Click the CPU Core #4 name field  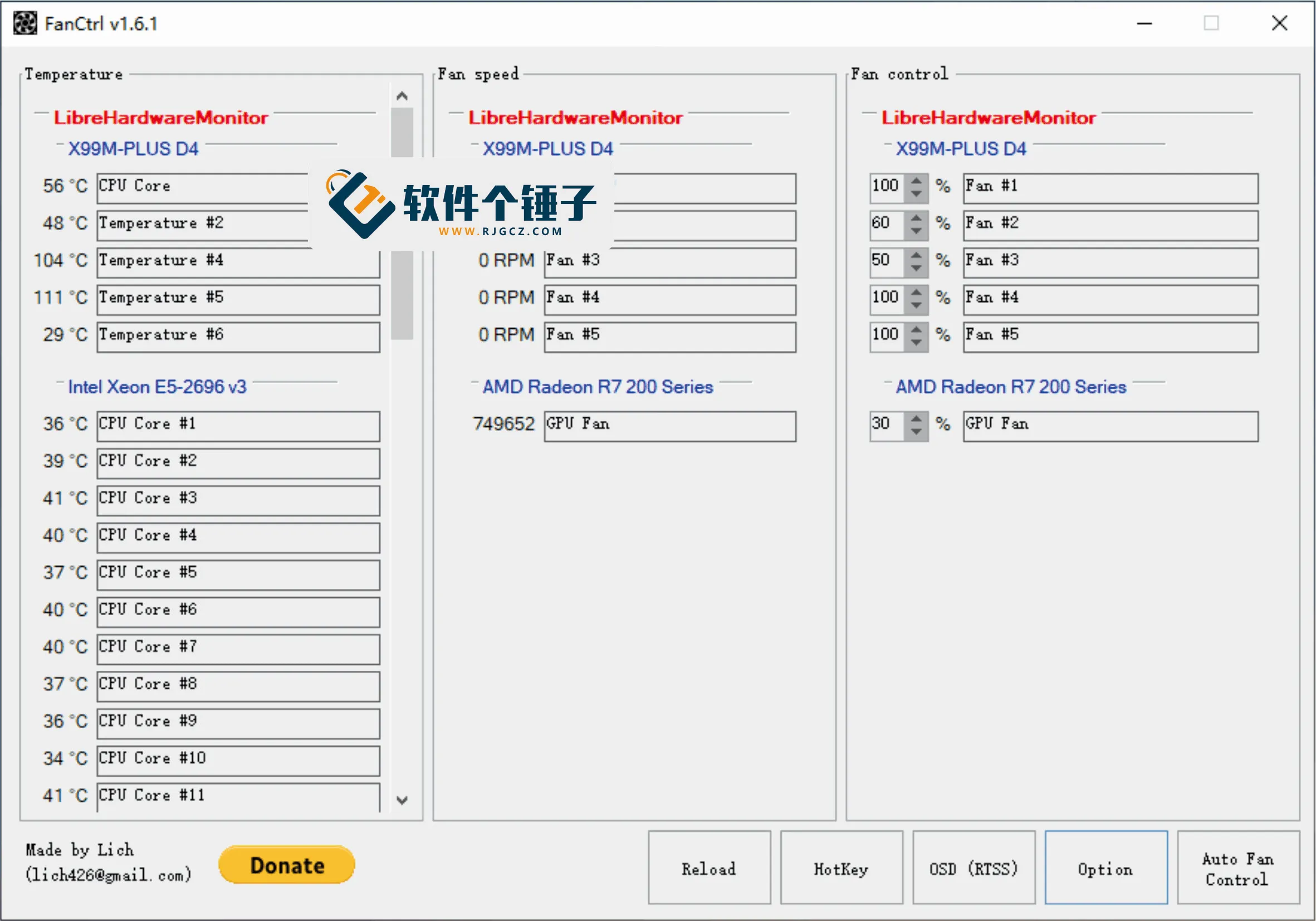pos(238,538)
